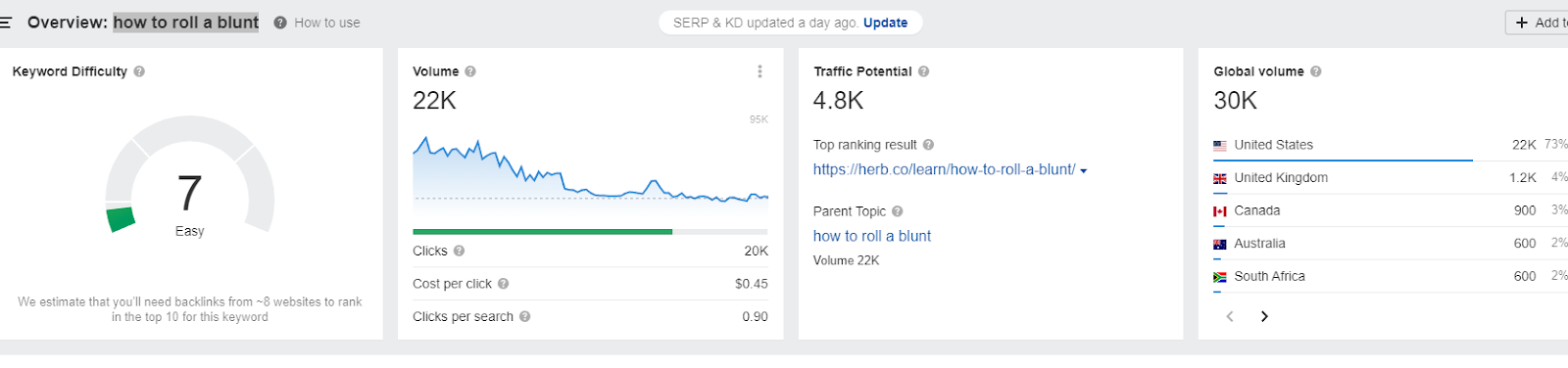Select the Australia country row
Screen dimensions: 1568x368
click(1391, 244)
